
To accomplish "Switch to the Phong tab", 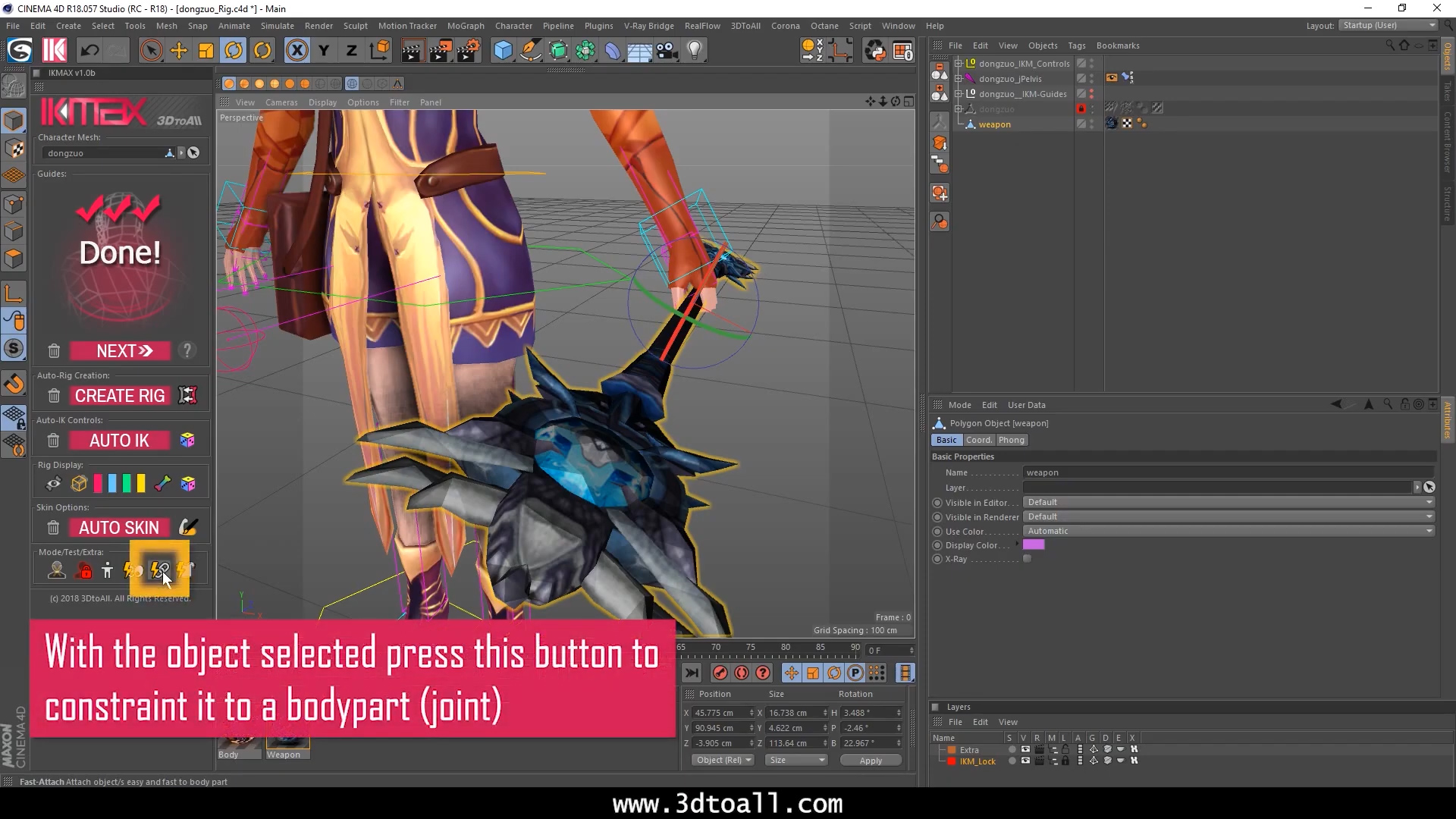I will coord(1011,440).
